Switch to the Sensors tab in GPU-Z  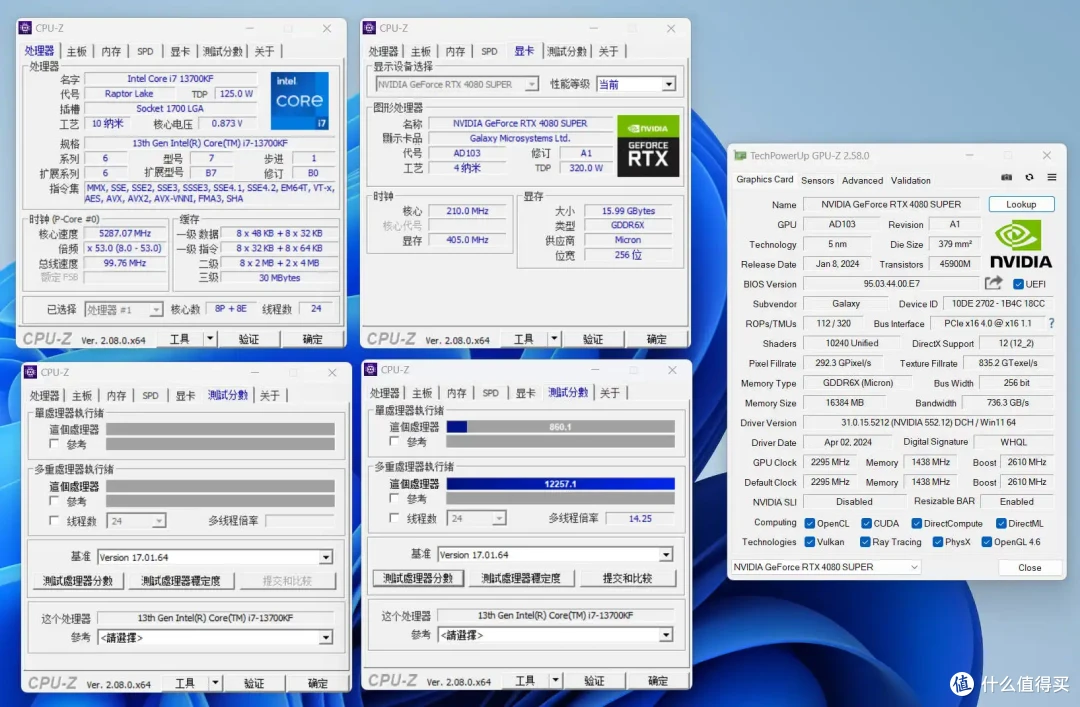point(817,180)
